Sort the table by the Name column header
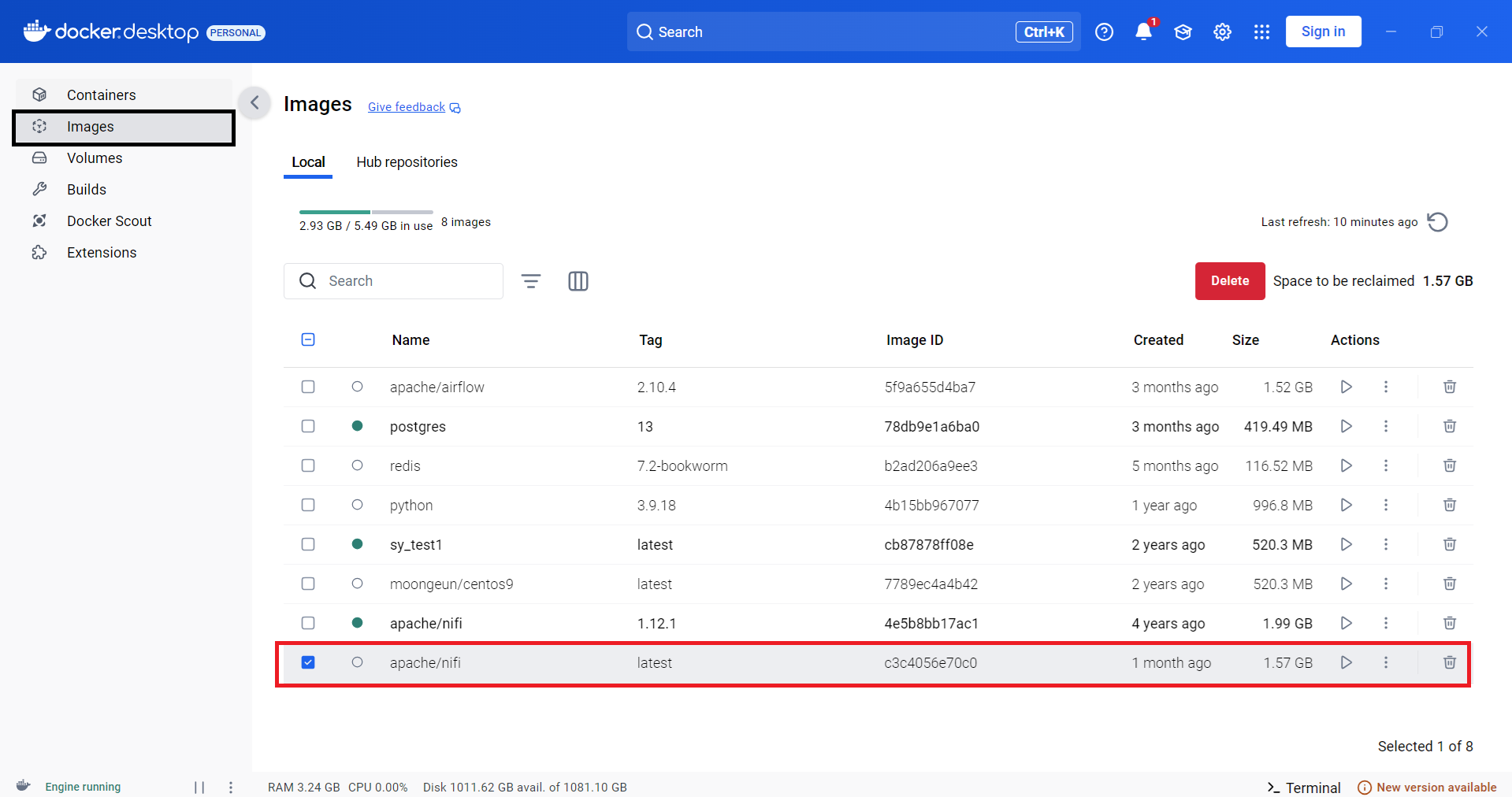 click(411, 340)
